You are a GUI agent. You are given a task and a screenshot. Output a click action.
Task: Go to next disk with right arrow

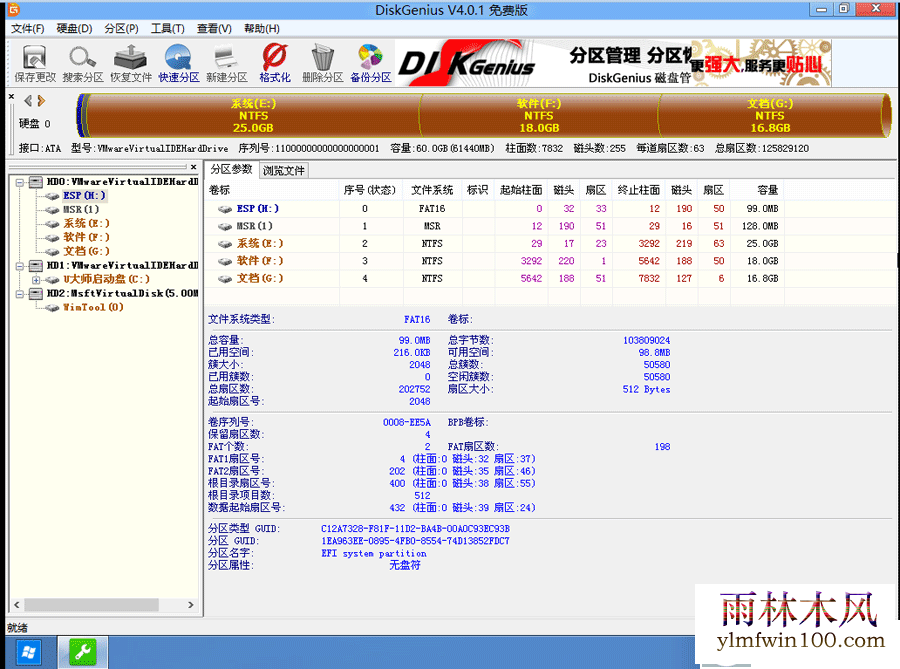click(x=41, y=101)
